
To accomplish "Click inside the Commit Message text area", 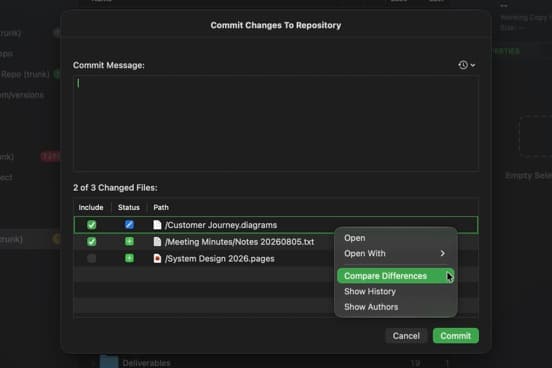I will (276, 123).
